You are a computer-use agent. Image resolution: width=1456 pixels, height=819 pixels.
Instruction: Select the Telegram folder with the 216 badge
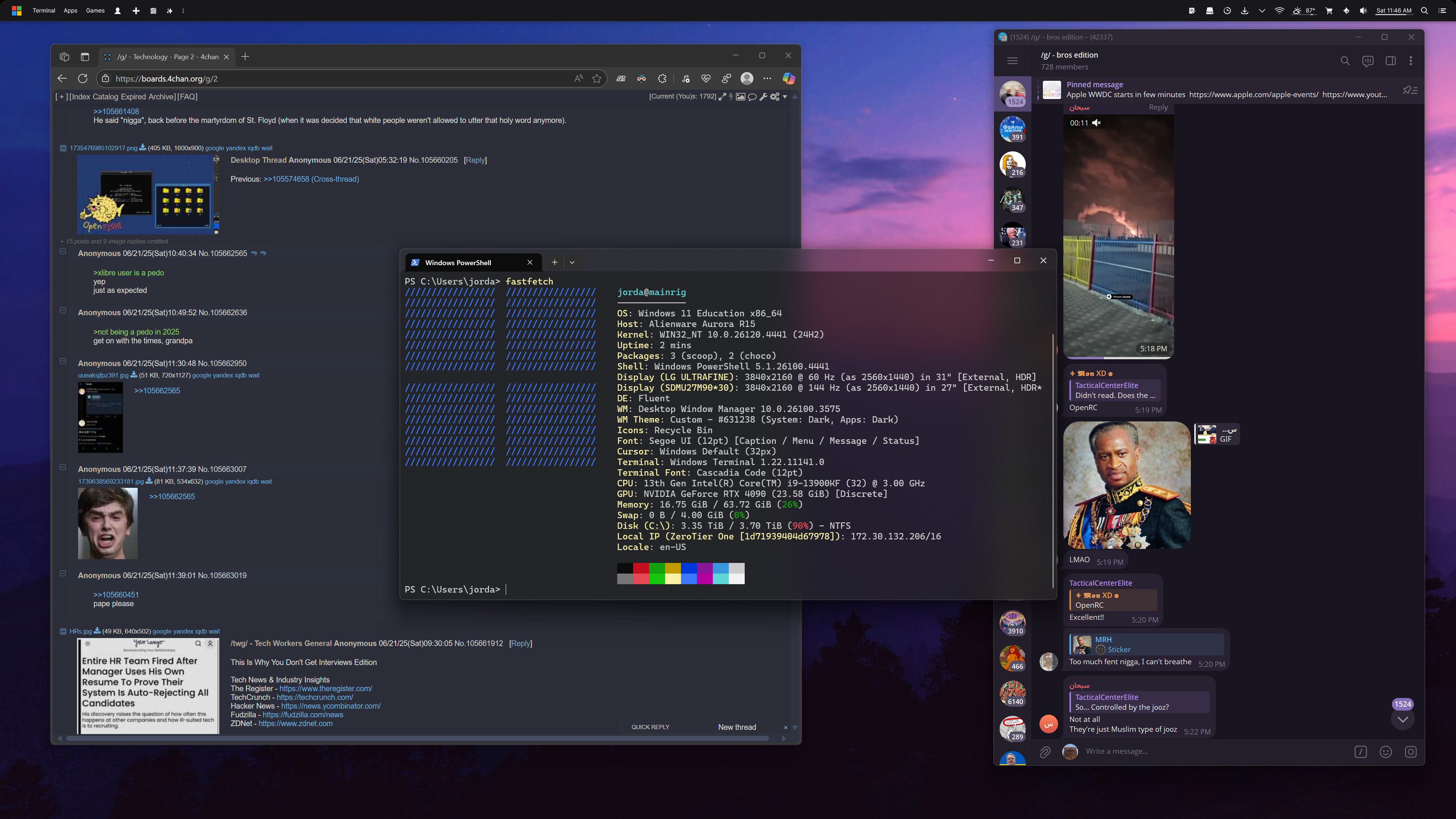(1012, 165)
